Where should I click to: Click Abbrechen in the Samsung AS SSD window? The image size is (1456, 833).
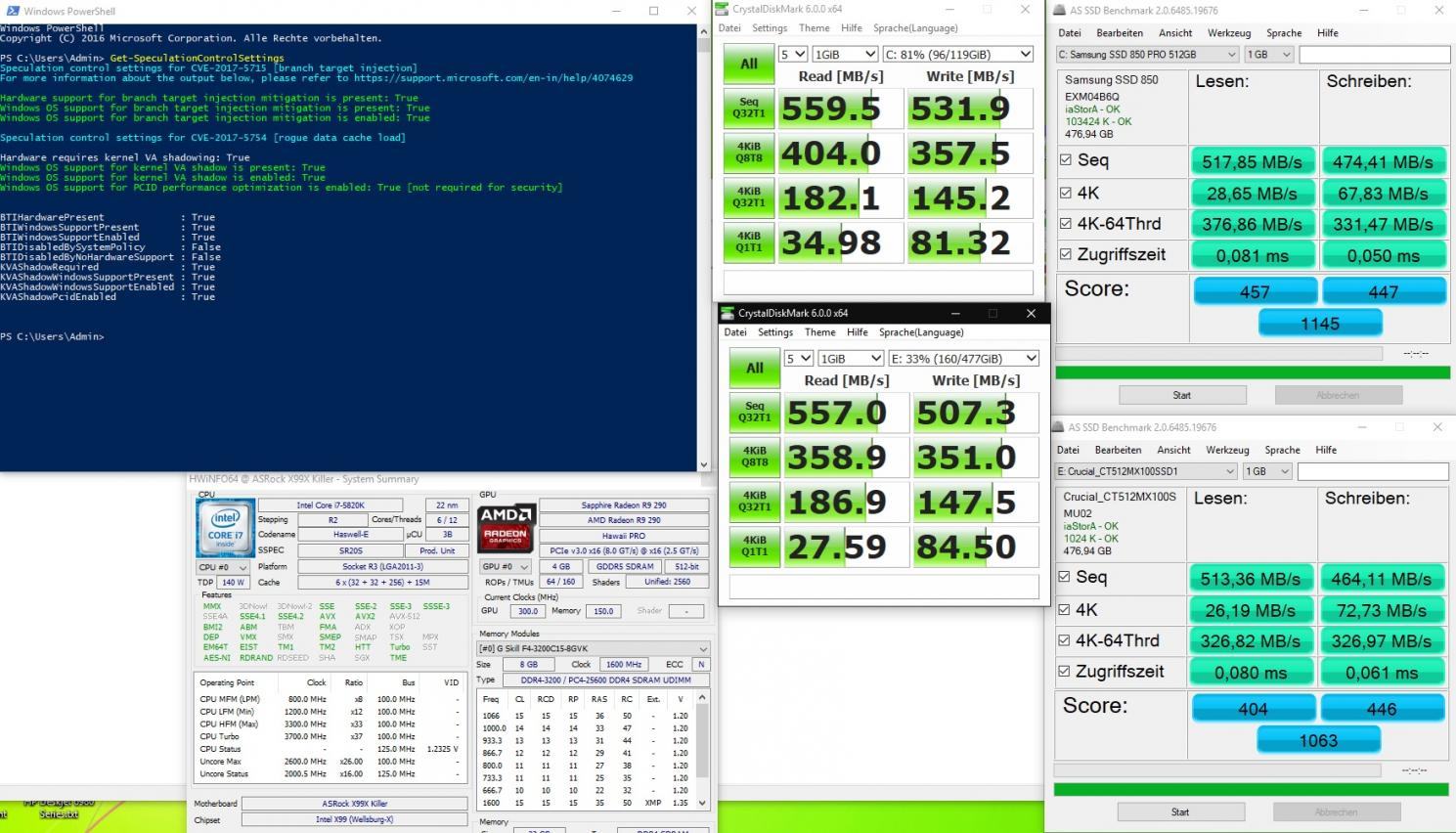coord(1338,395)
